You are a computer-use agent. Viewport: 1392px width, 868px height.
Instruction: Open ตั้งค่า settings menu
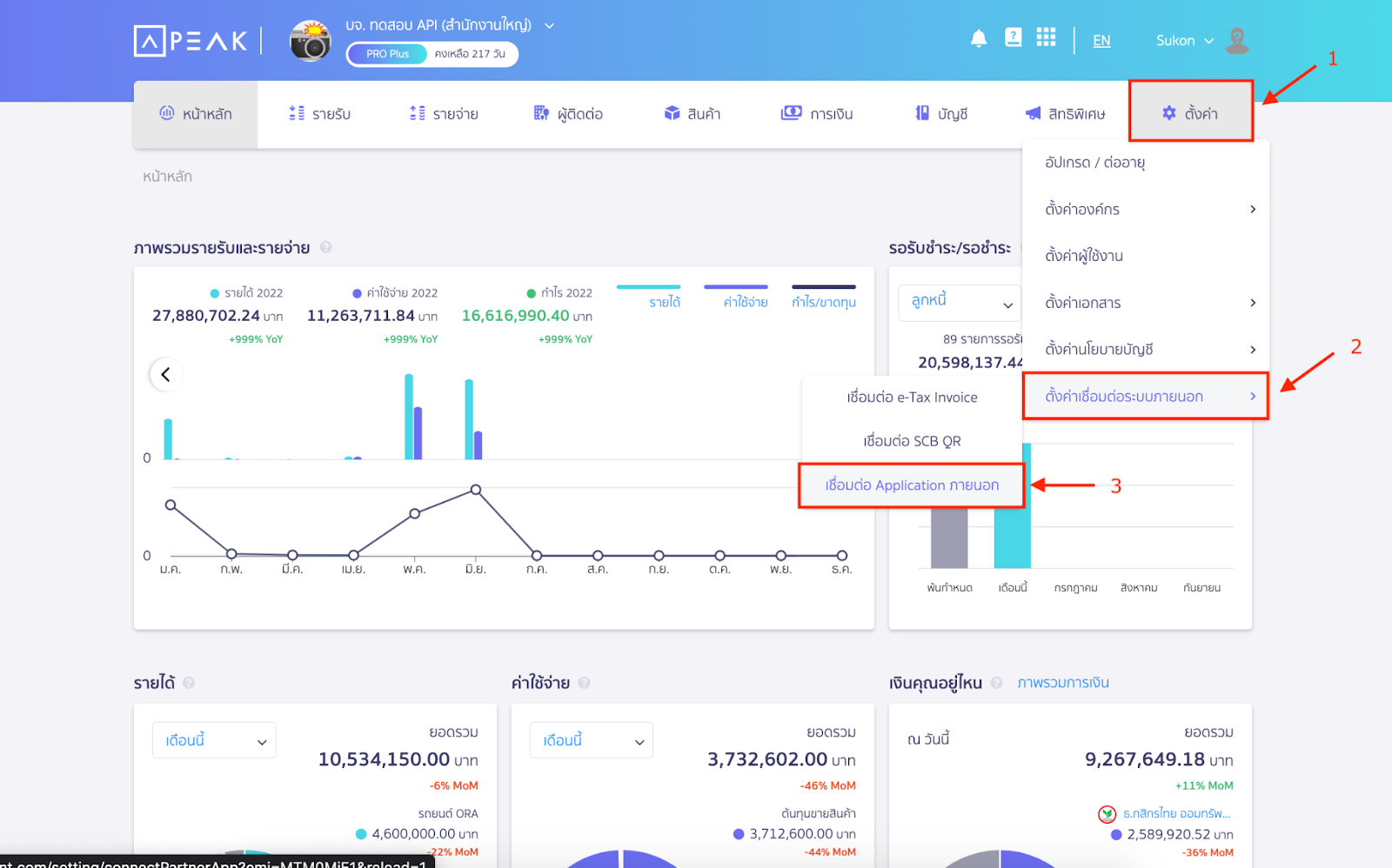(x=1191, y=112)
